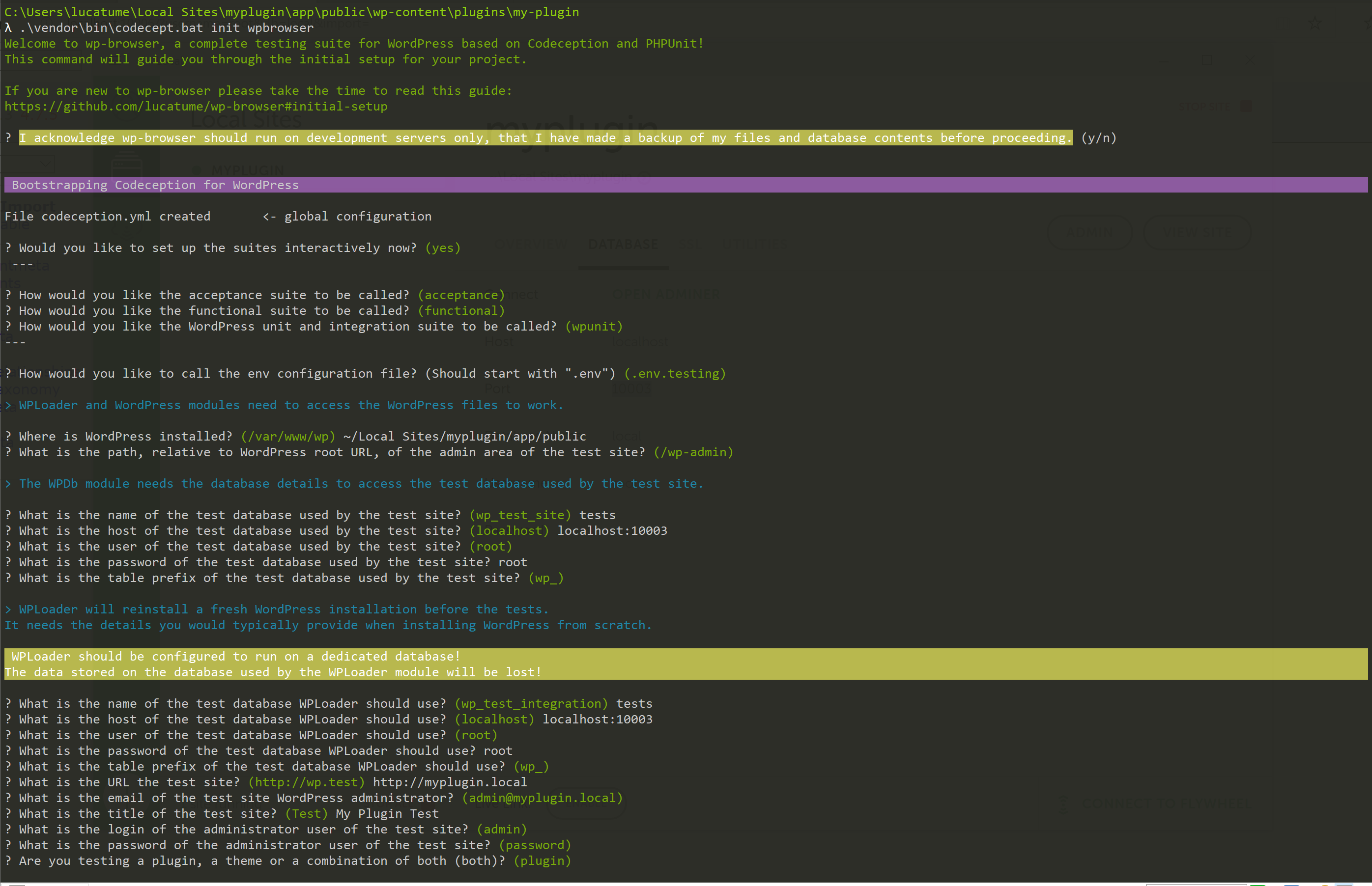The width and height of the screenshot is (1372, 886).
Task: Click the 'http://myplugin.local' URL answer
Action: click(450, 782)
